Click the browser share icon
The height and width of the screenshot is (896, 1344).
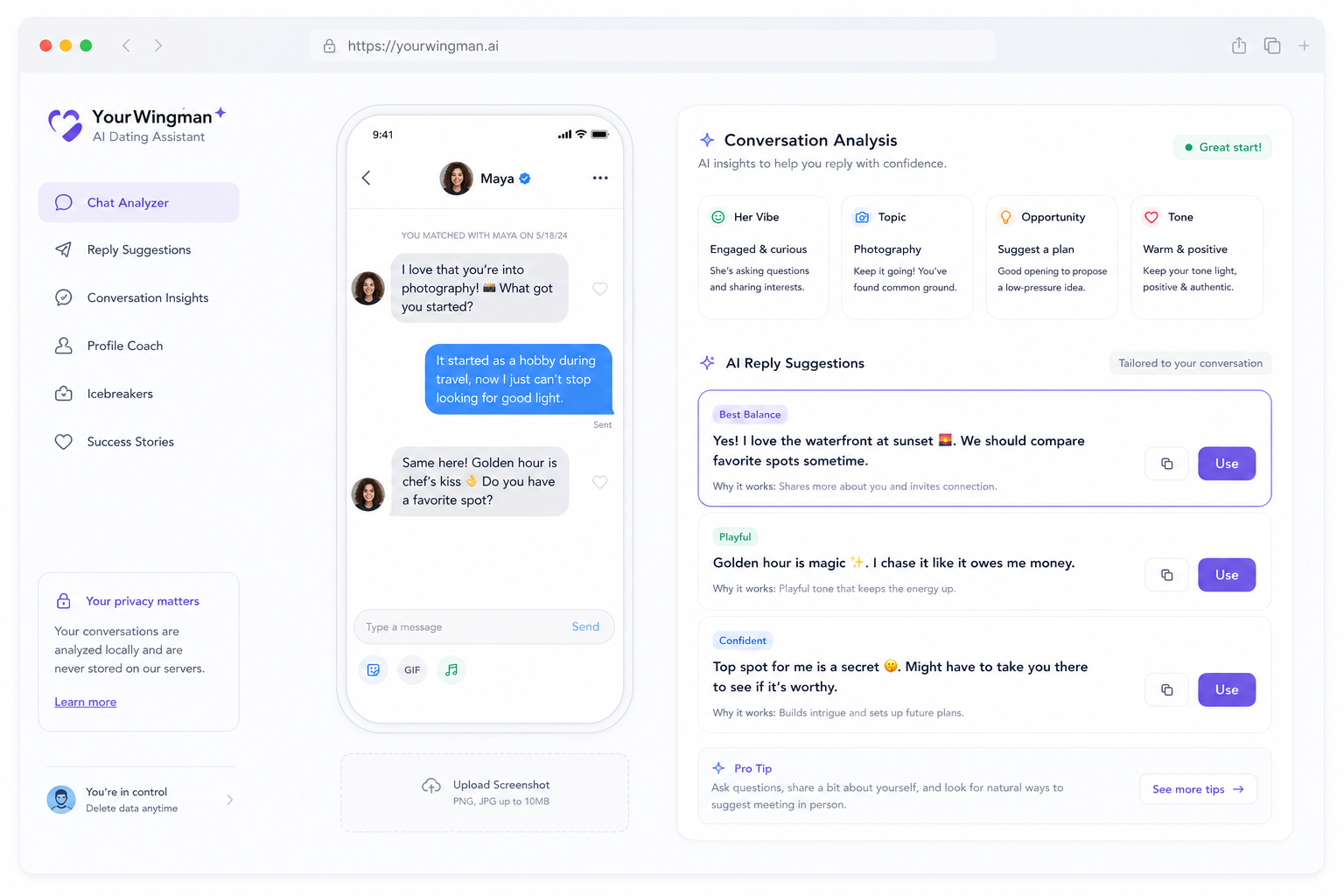click(x=1239, y=45)
